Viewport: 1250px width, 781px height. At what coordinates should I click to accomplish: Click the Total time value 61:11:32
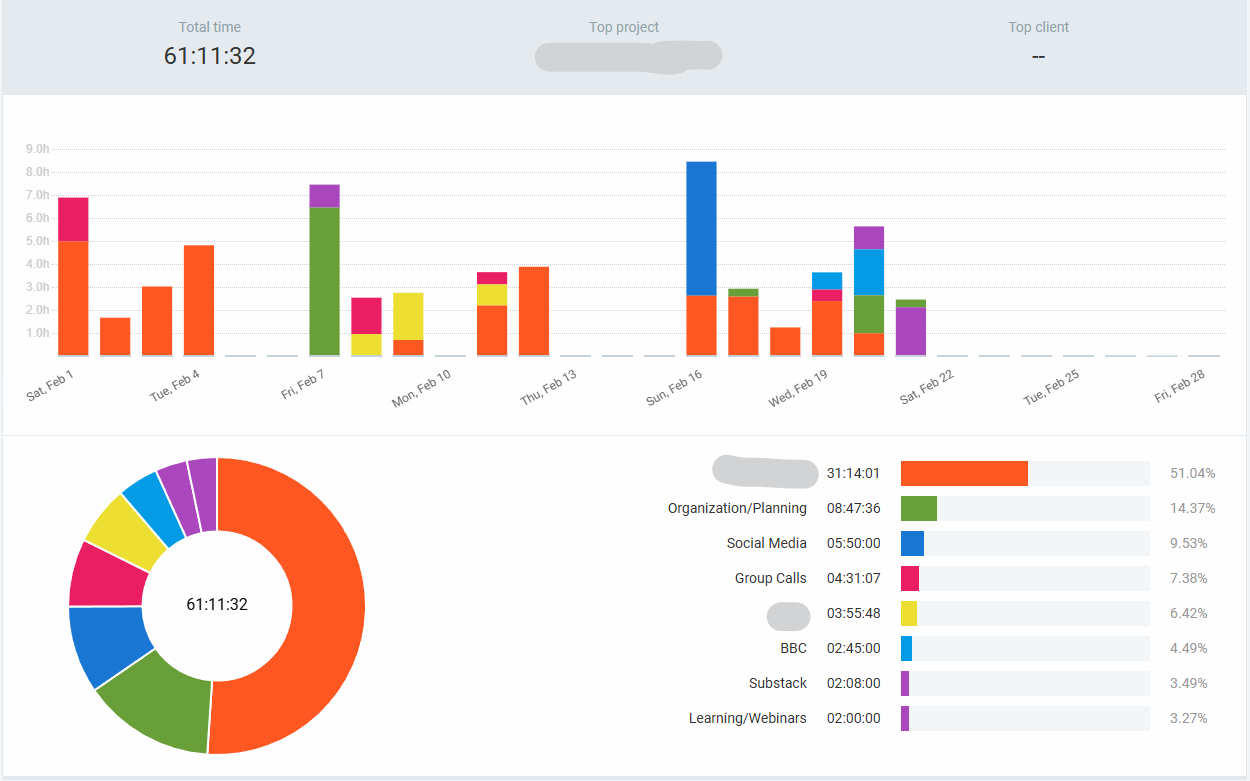tap(210, 56)
